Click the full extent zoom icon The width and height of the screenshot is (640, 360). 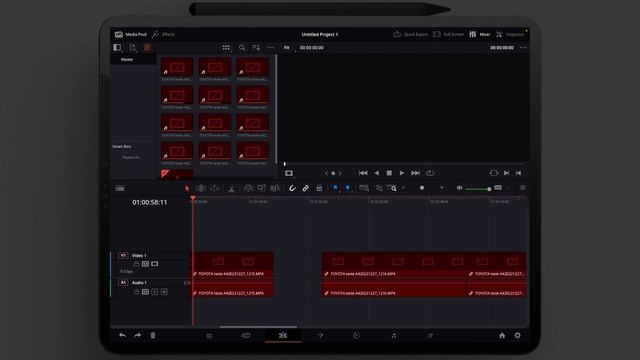[x=364, y=188]
